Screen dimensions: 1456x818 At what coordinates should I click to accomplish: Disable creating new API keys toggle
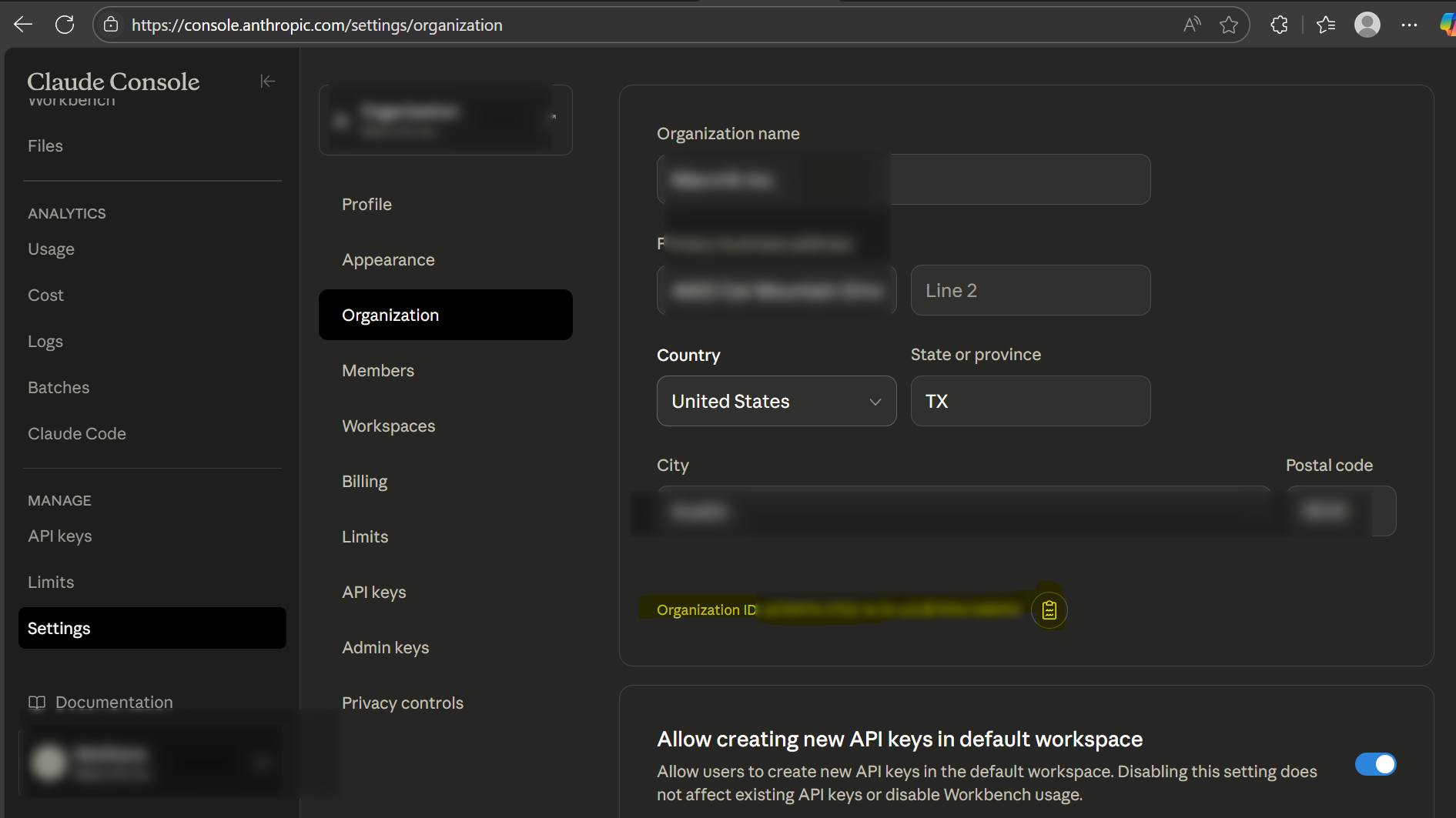click(x=1375, y=764)
